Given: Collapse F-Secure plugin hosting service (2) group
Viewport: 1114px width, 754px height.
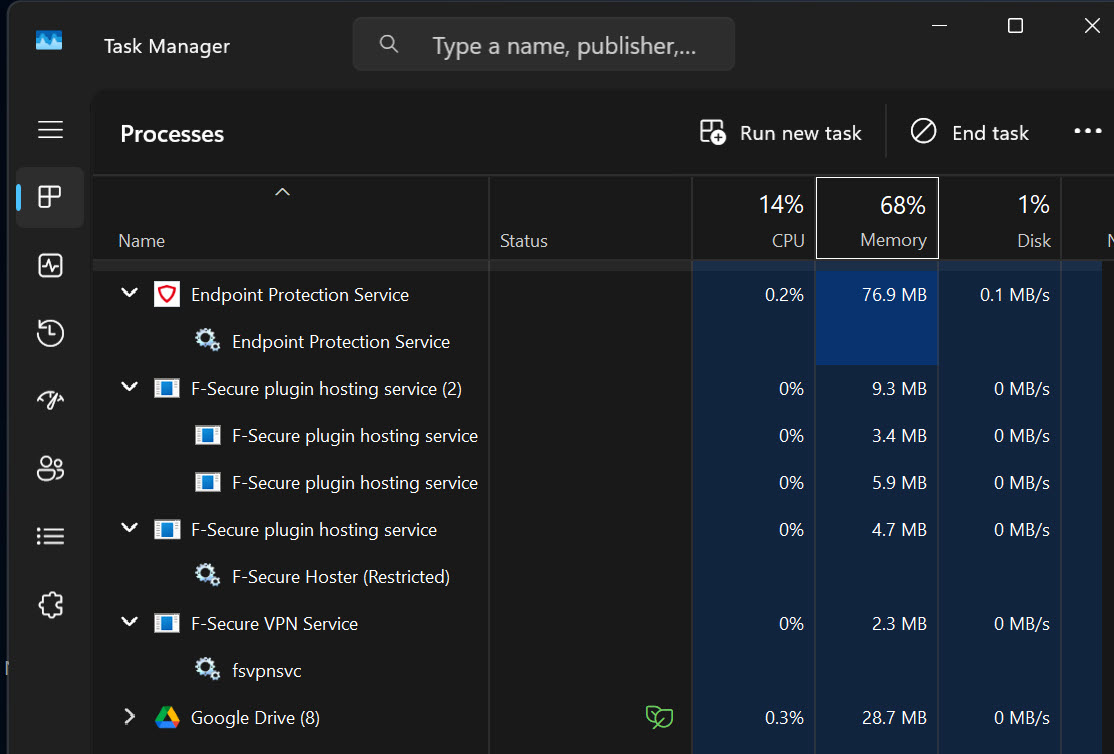Looking at the screenshot, I should pyautogui.click(x=129, y=388).
